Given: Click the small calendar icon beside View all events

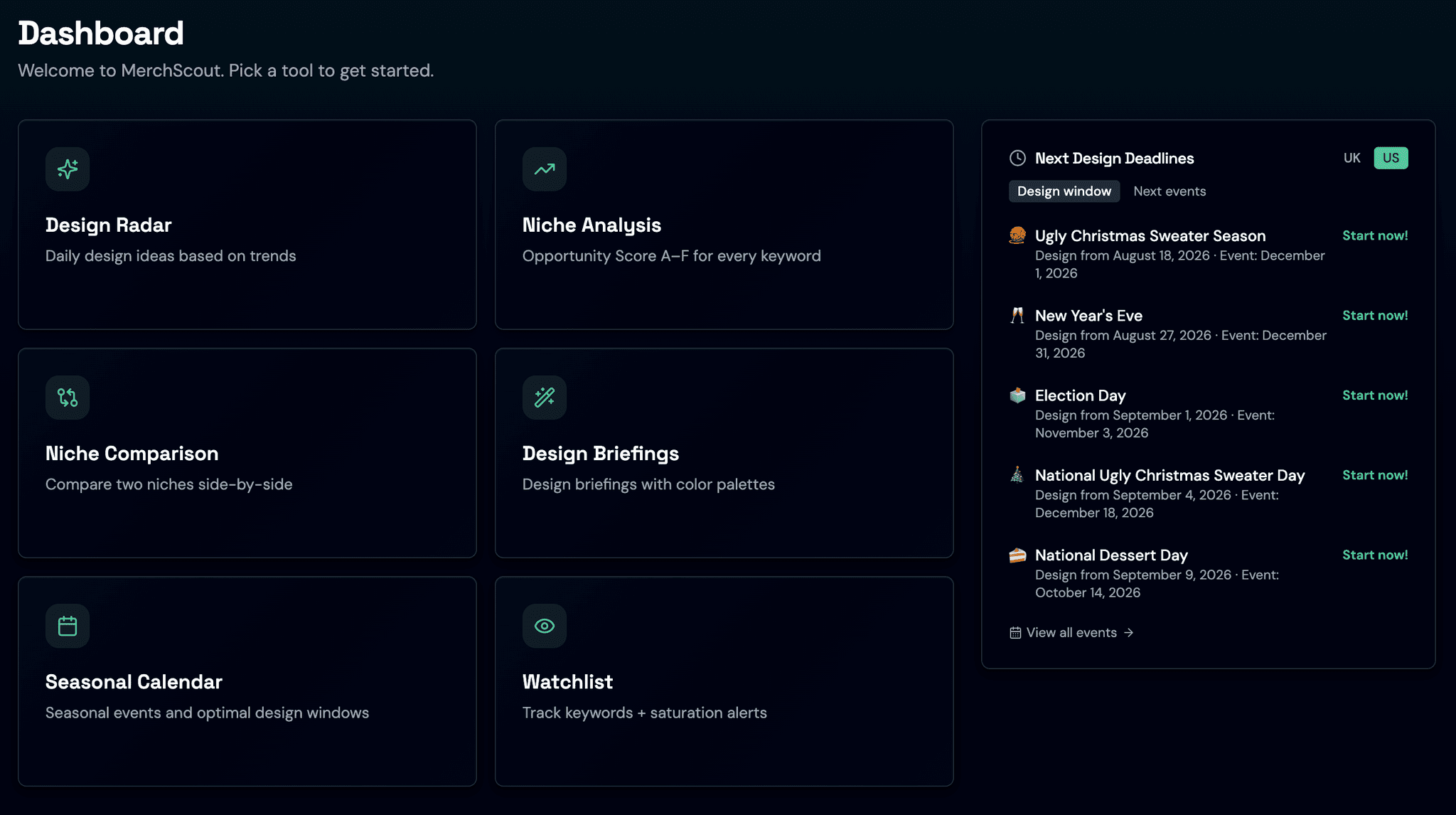Looking at the screenshot, I should tap(1015, 633).
